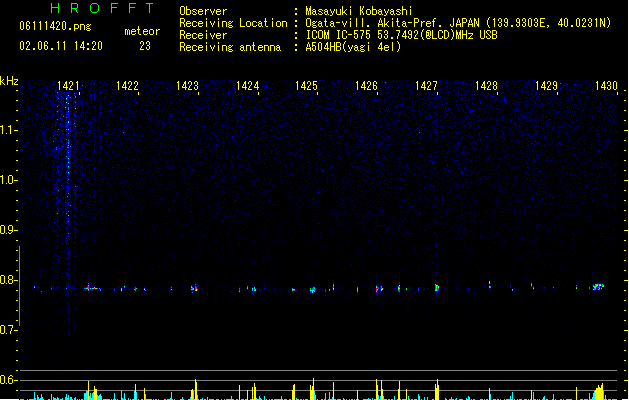The height and width of the screenshot is (400, 629).
Task: Click the Receiving antenna label
Action: point(230,47)
